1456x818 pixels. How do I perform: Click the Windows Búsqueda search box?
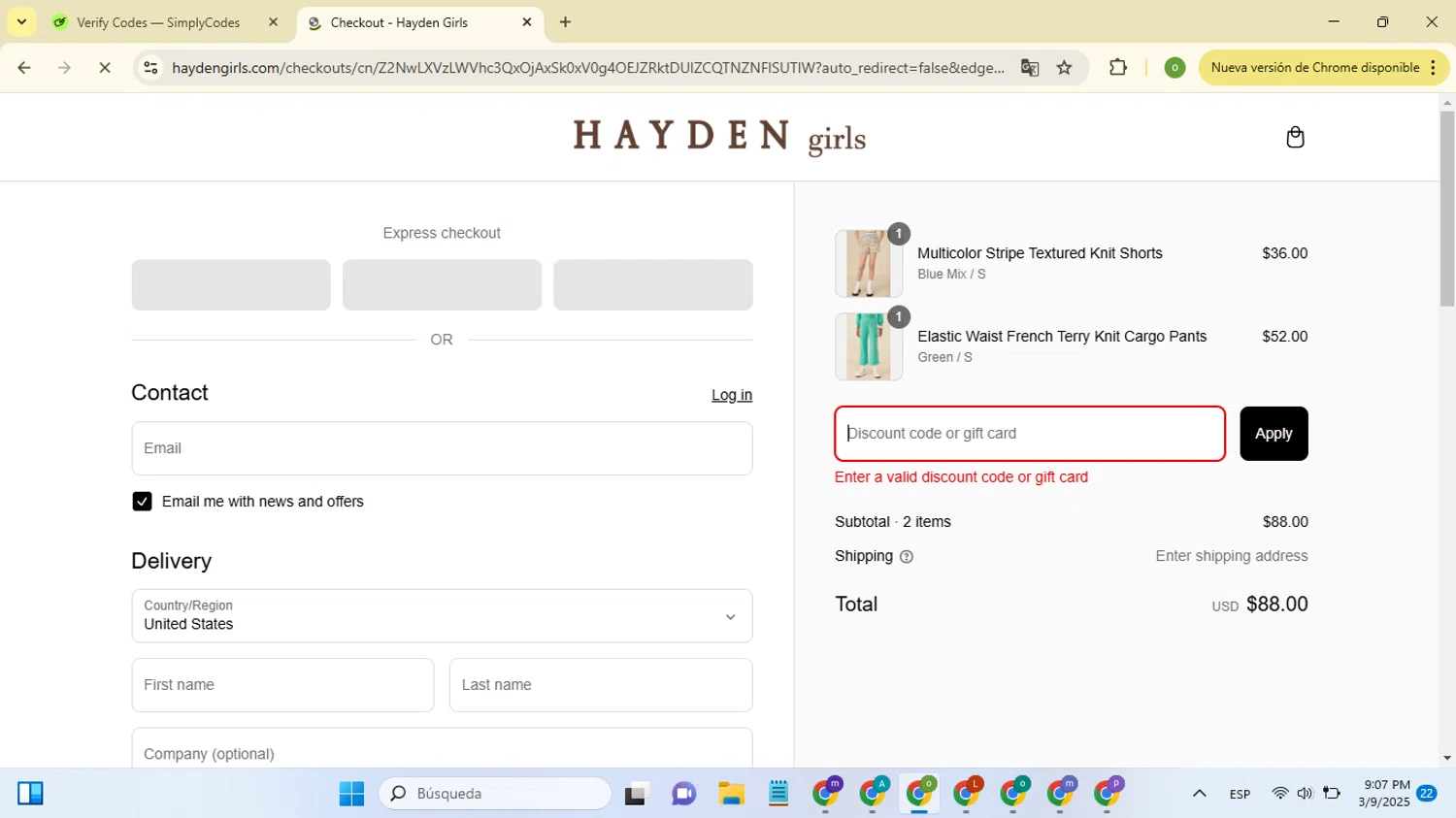495,794
